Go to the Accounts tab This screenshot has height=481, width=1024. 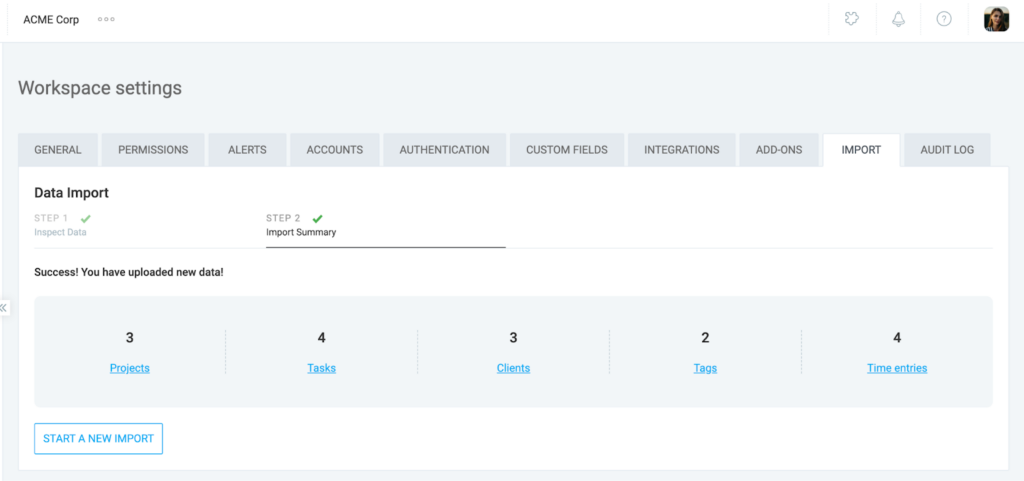point(334,150)
